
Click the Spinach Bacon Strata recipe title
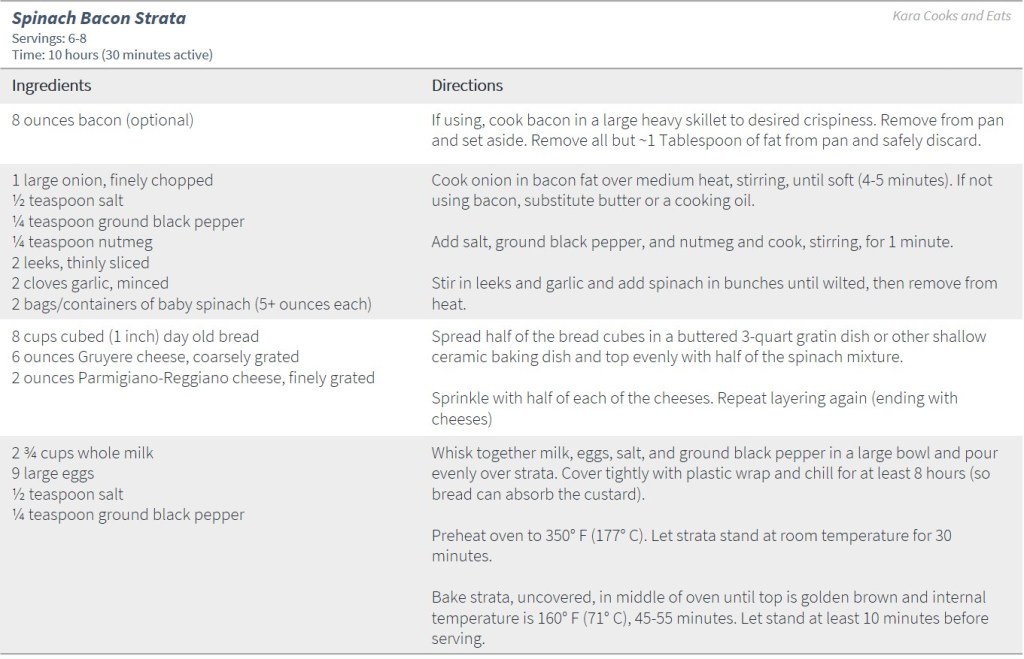point(99,18)
